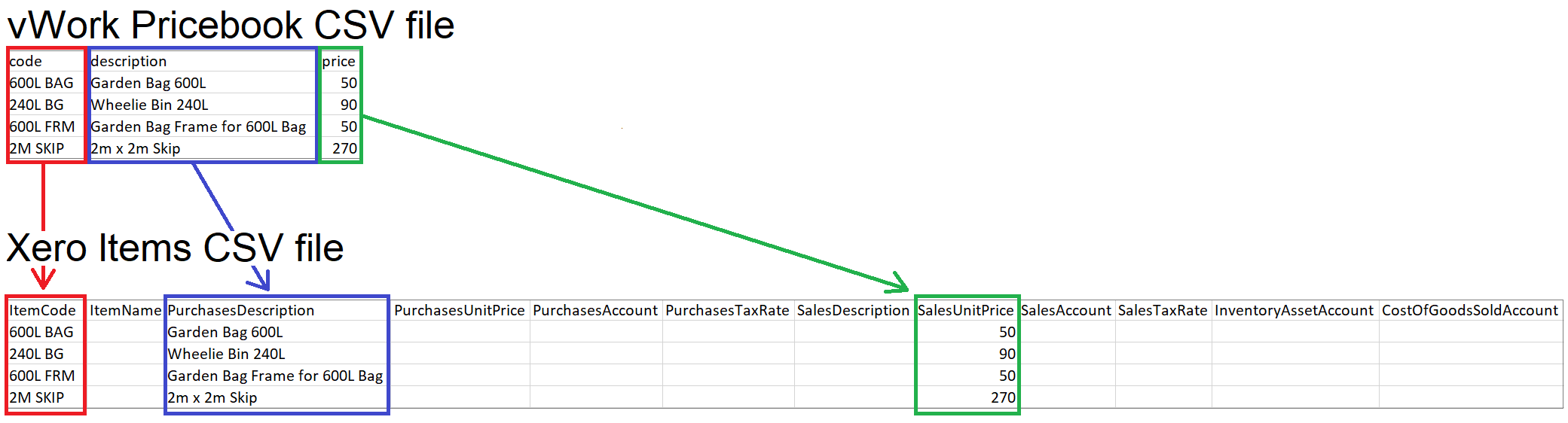
Task: Click "600L FRM" under the ItemCode column
Action: click(42, 376)
